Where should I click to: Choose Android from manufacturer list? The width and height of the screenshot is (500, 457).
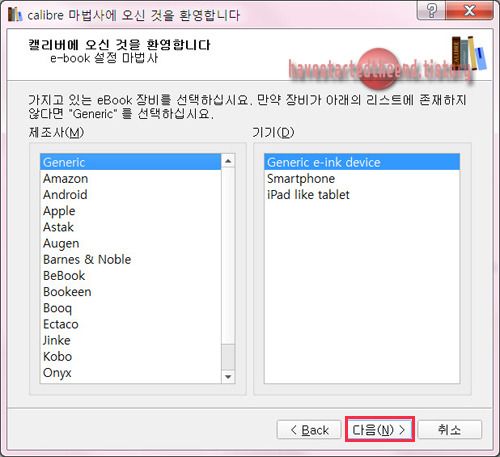pos(130,195)
